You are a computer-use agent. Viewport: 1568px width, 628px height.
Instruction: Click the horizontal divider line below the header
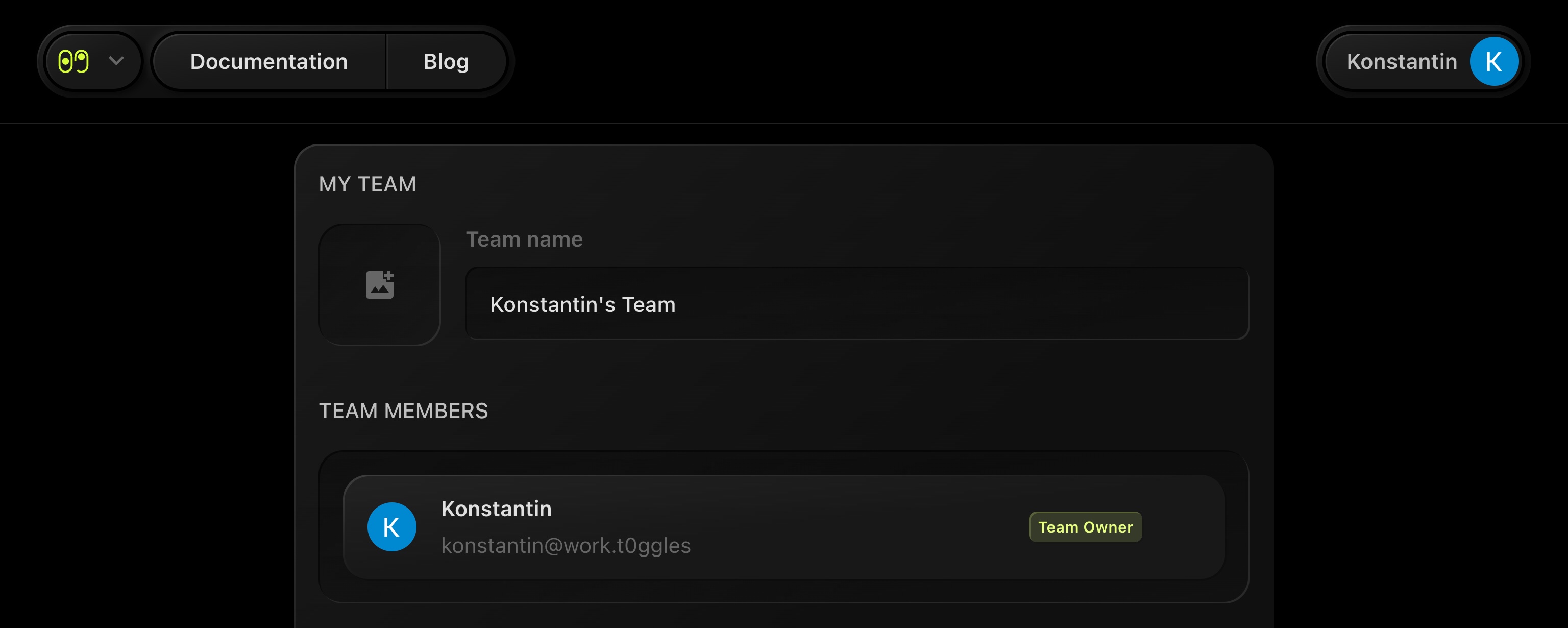[x=784, y=124]
